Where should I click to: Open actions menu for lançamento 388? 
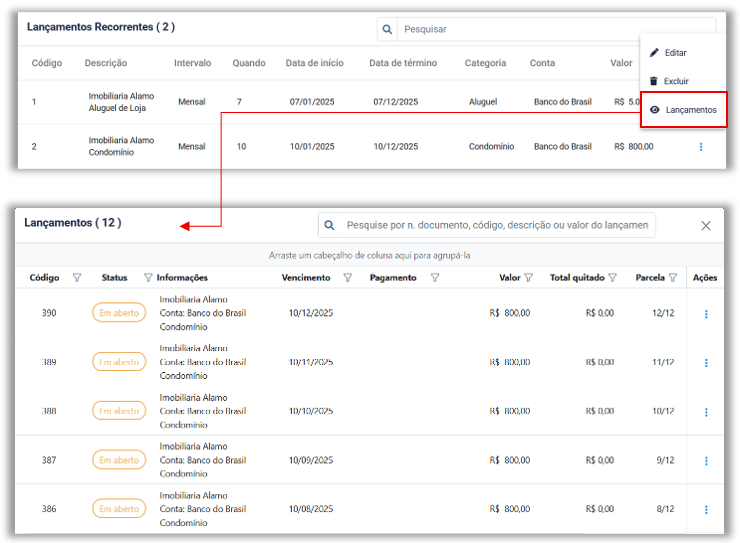(x=706, y=412)
